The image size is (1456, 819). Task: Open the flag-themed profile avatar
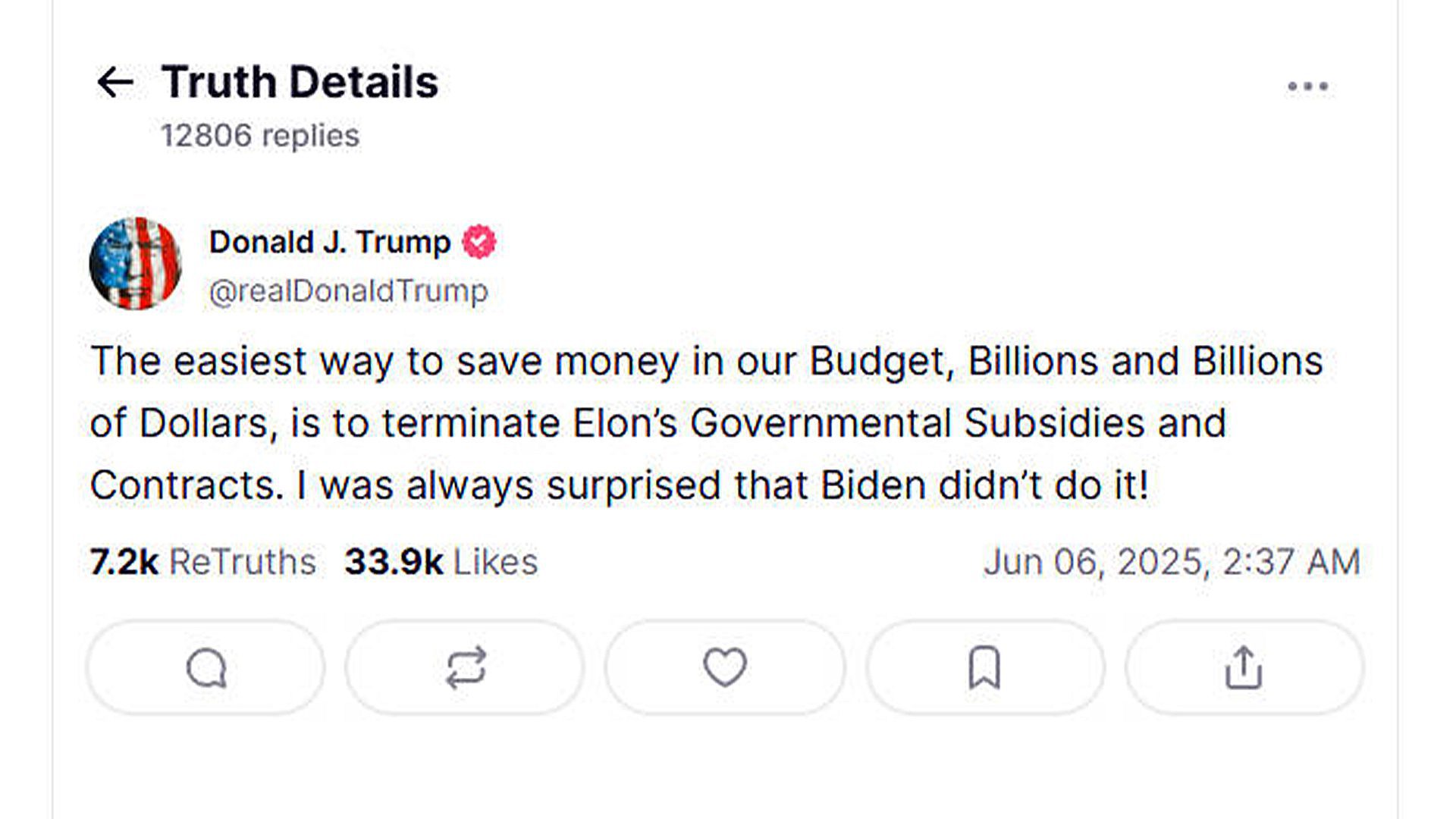[136, 264]
